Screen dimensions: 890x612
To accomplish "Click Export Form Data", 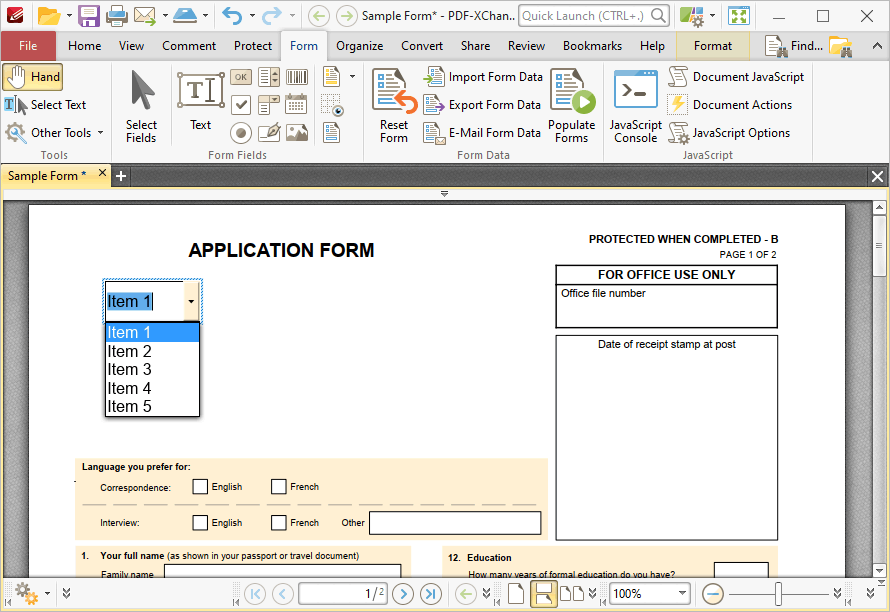I will (x=482, y=104).
